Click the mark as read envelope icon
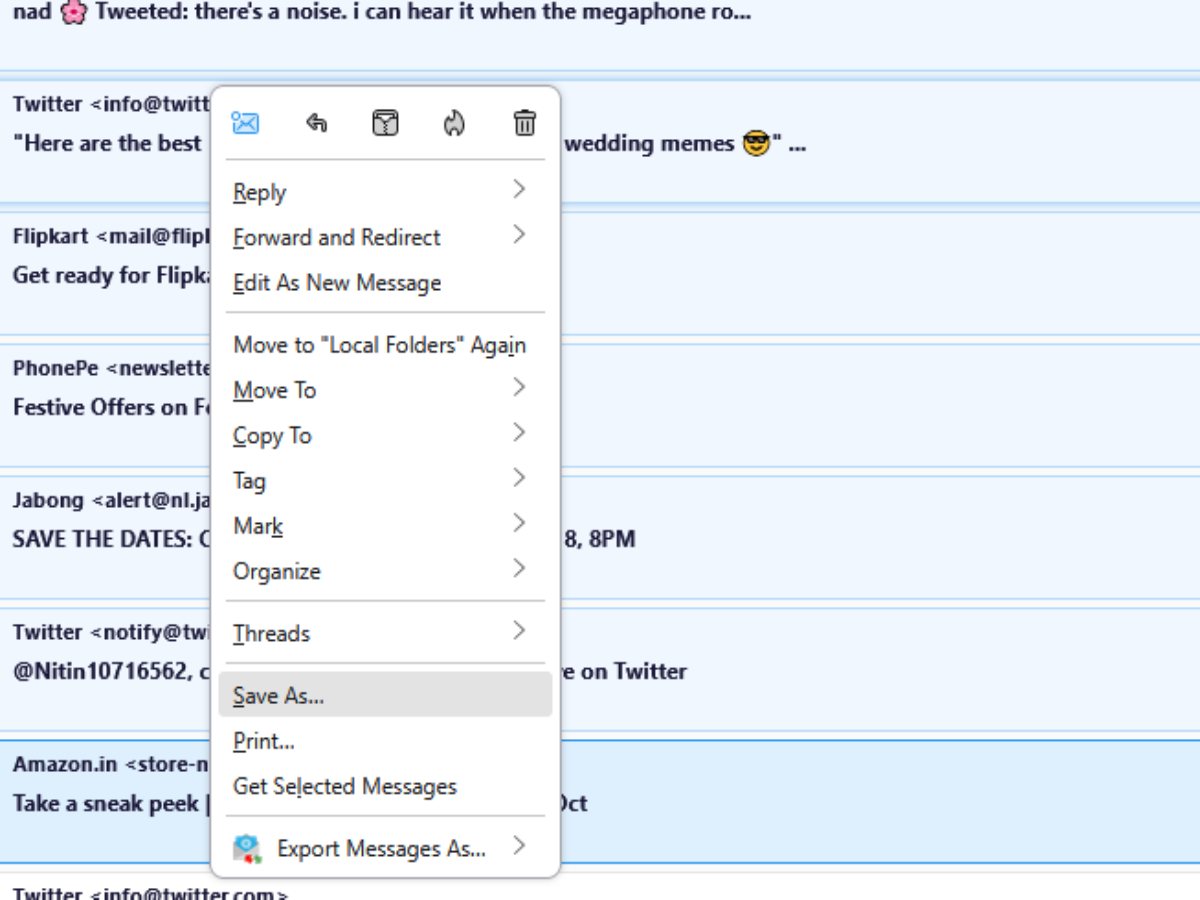The height and width of the screenshot is (900, 1200). tap(245, 123)
